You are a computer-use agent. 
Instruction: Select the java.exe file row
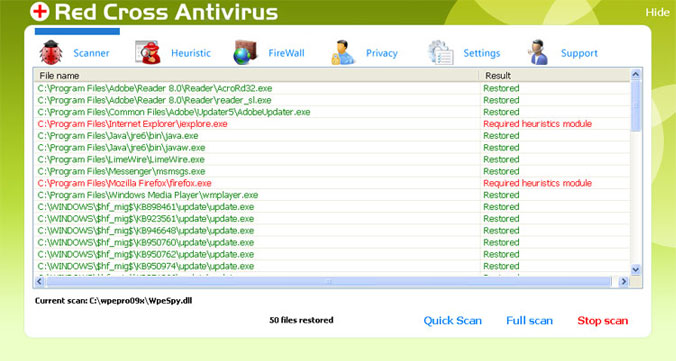(x=332, y=135)
